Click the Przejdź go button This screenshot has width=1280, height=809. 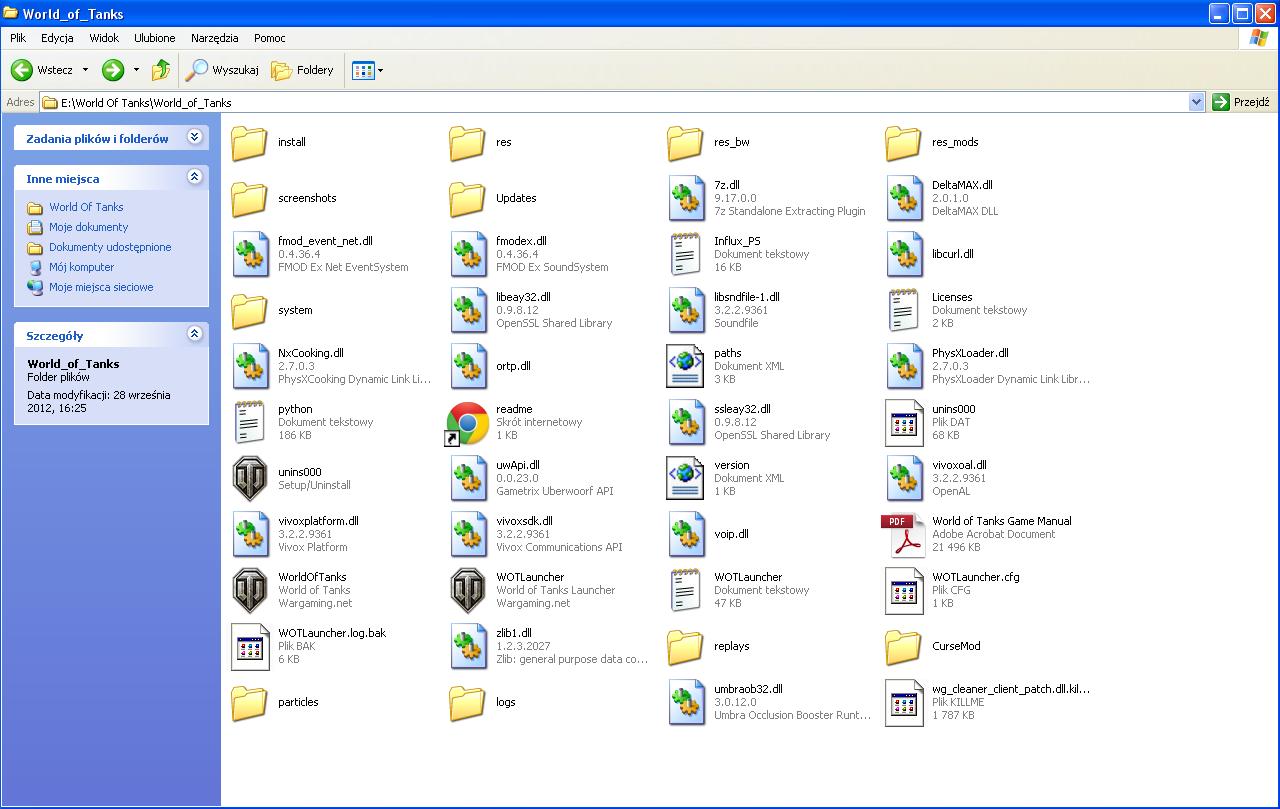coord(1240,102)
